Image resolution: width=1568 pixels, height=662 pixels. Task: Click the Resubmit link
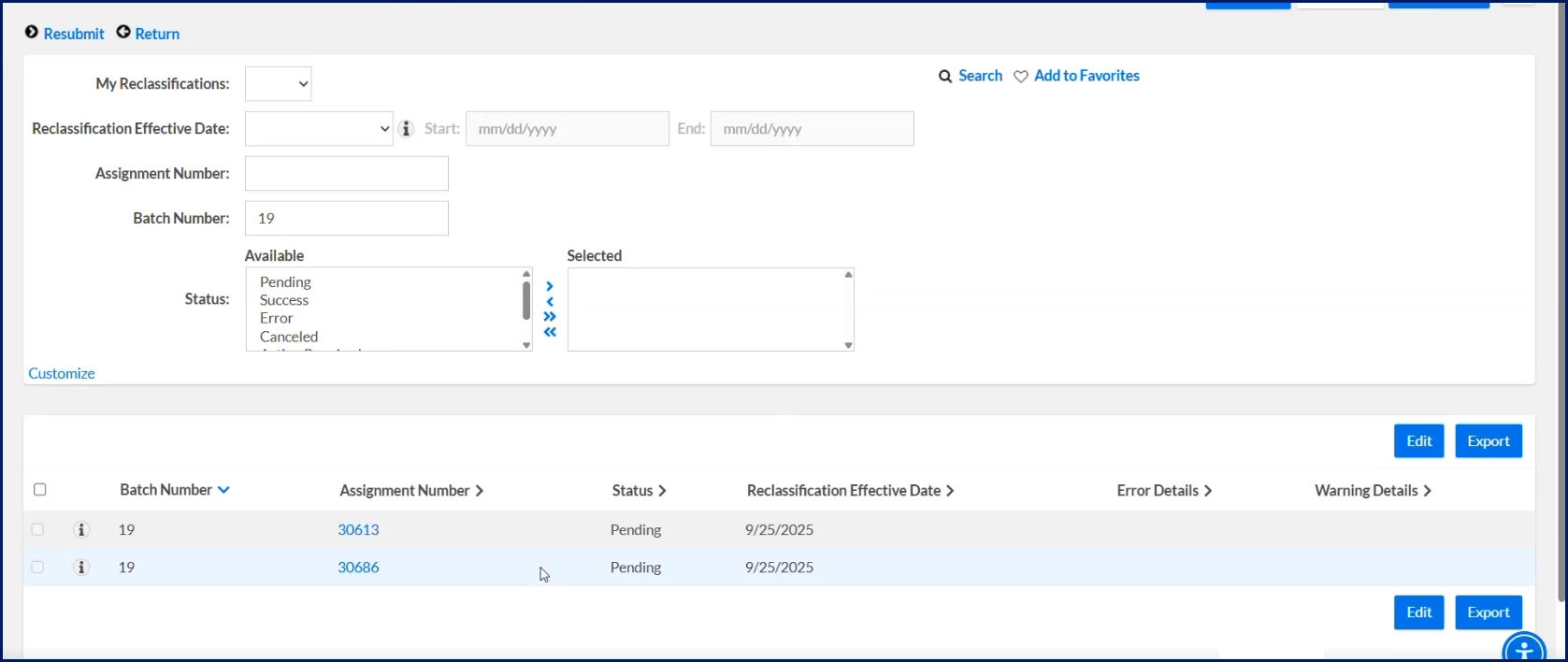tap(74, 34)
